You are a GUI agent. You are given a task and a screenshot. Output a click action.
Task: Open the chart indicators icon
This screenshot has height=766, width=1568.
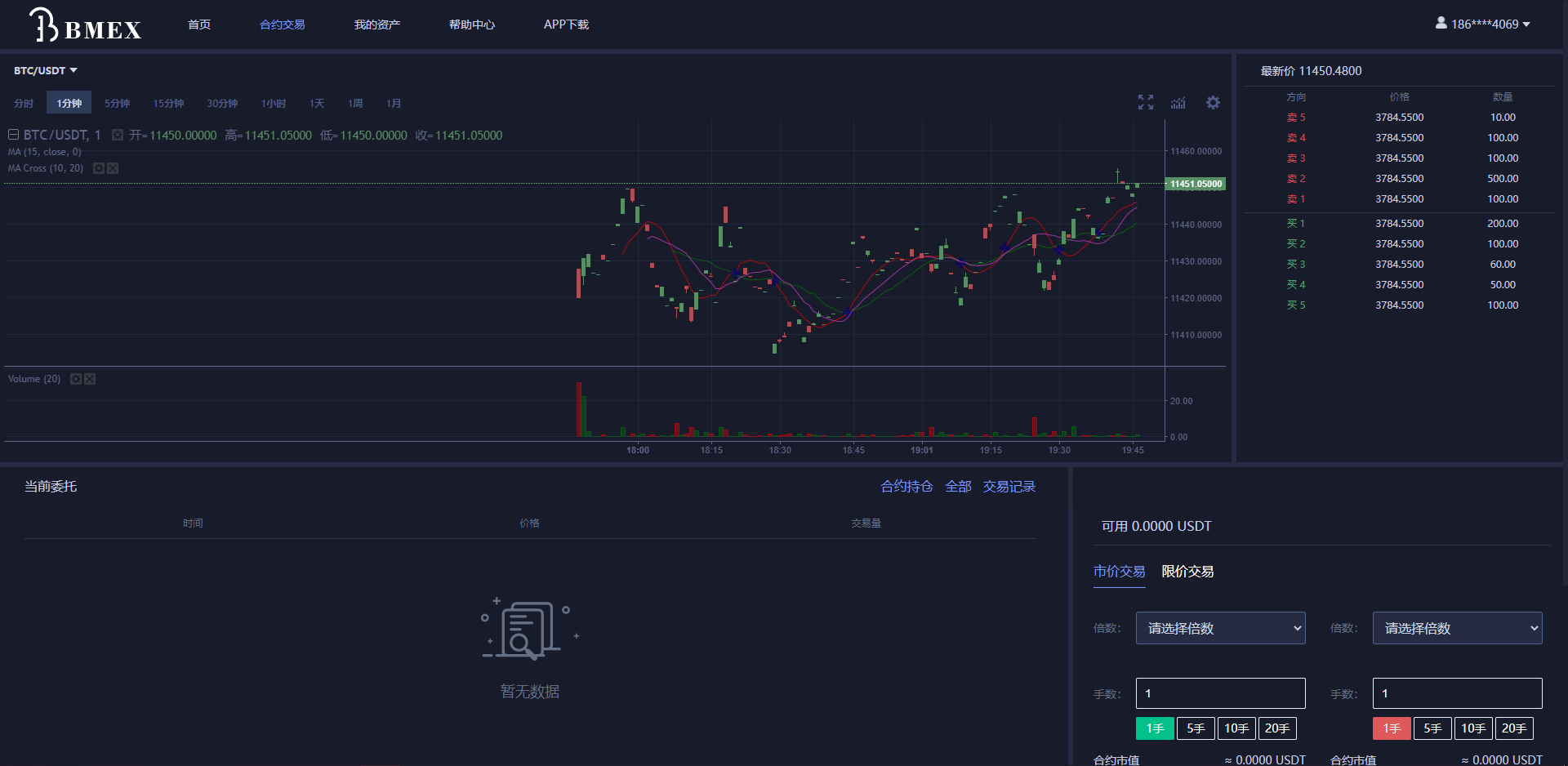1178,103
